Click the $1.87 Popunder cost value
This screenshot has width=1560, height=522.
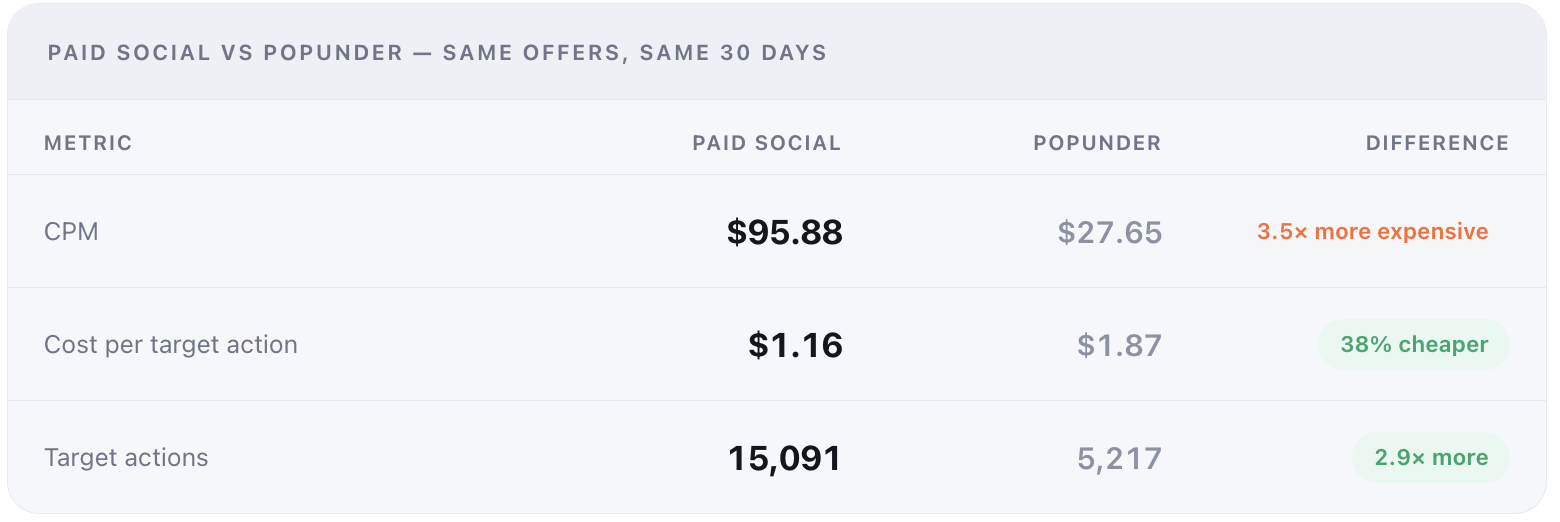point(1120,345)
